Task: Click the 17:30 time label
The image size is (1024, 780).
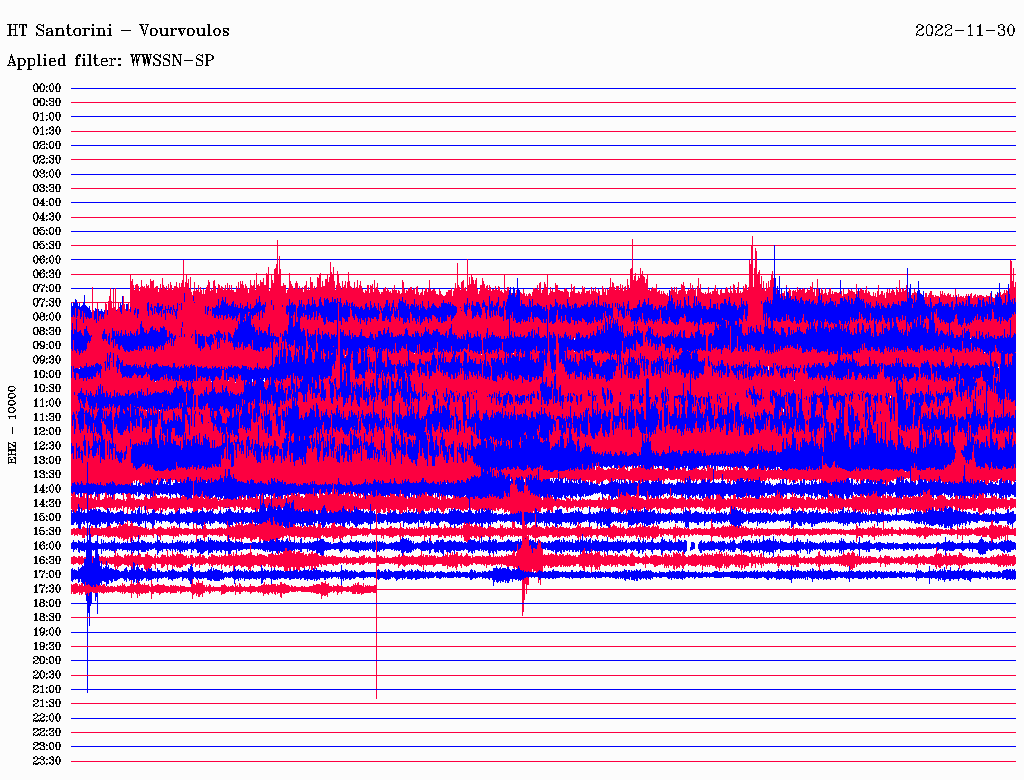Action: [x=47, y=589]
